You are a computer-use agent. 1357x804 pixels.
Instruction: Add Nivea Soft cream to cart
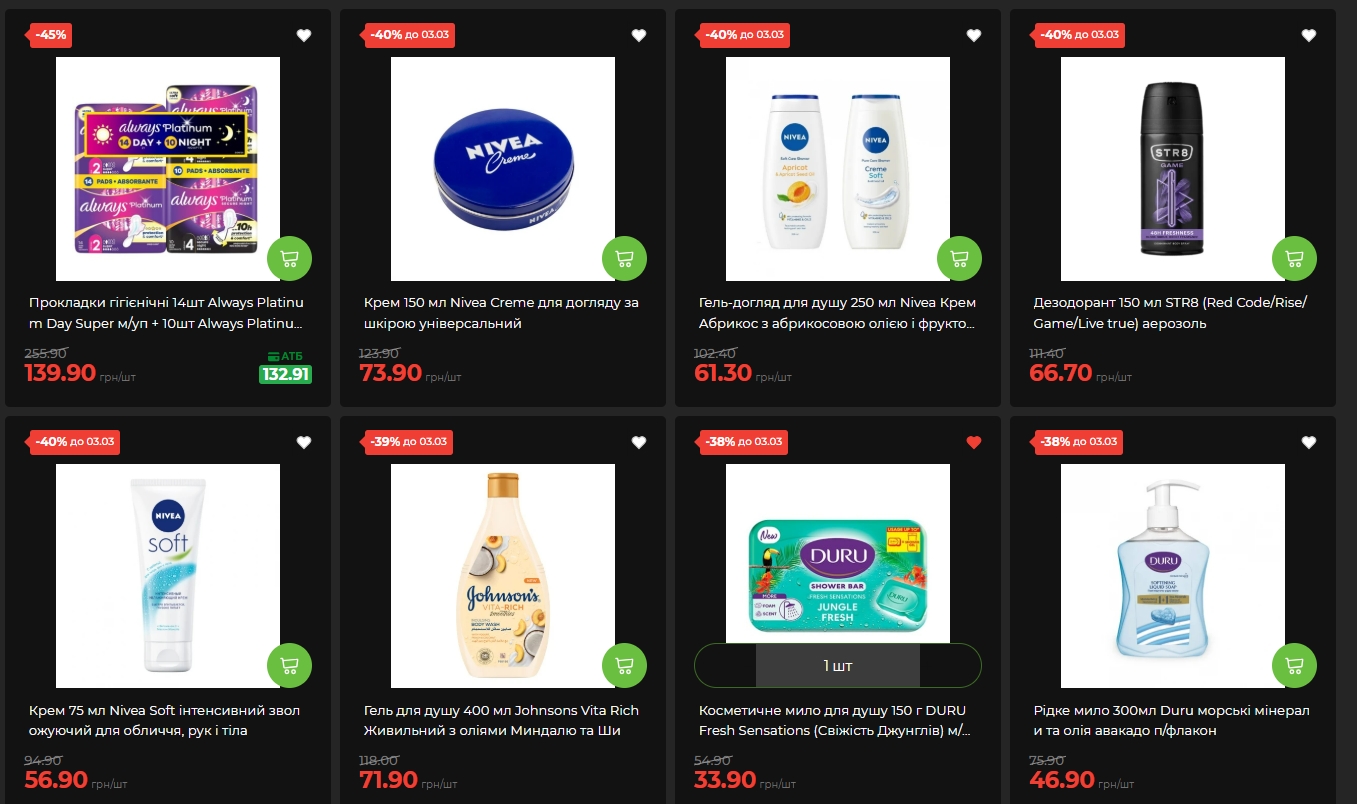[289, 666]
